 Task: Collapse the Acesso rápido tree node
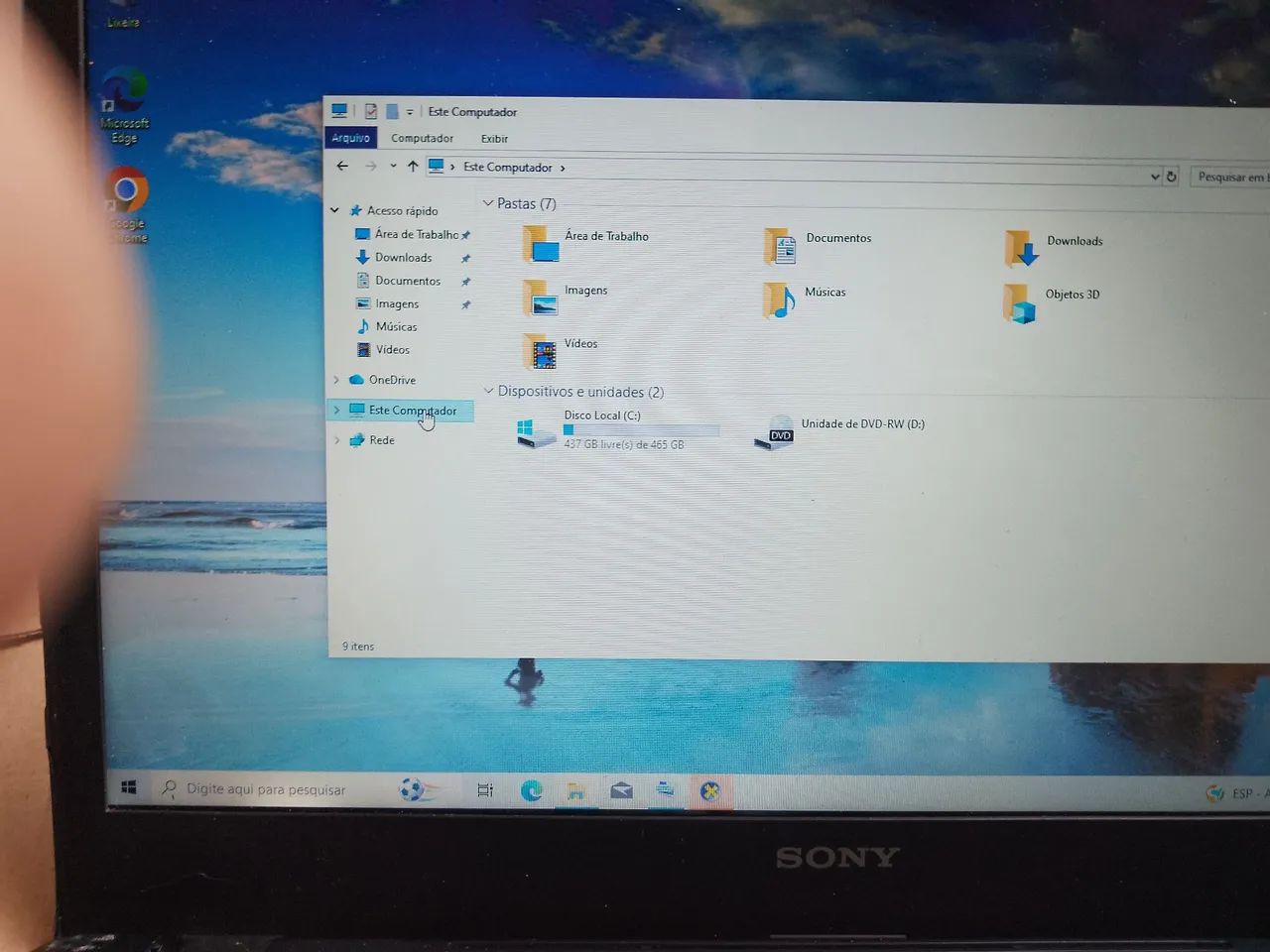point(335,210)
